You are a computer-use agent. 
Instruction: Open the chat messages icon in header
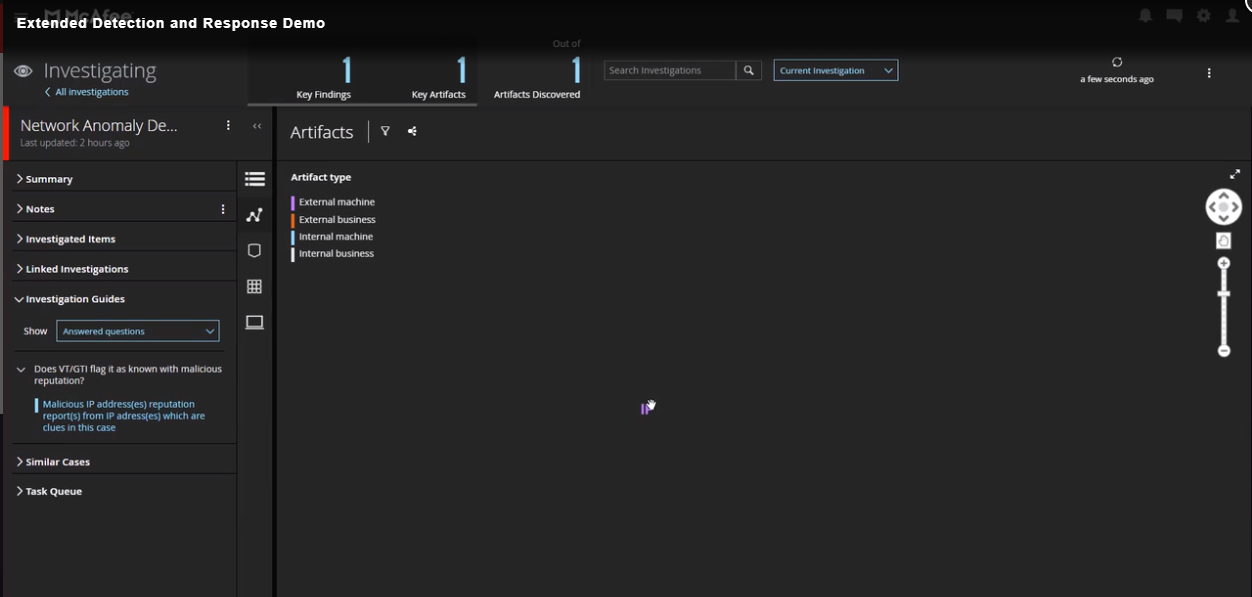(1174, 16)
